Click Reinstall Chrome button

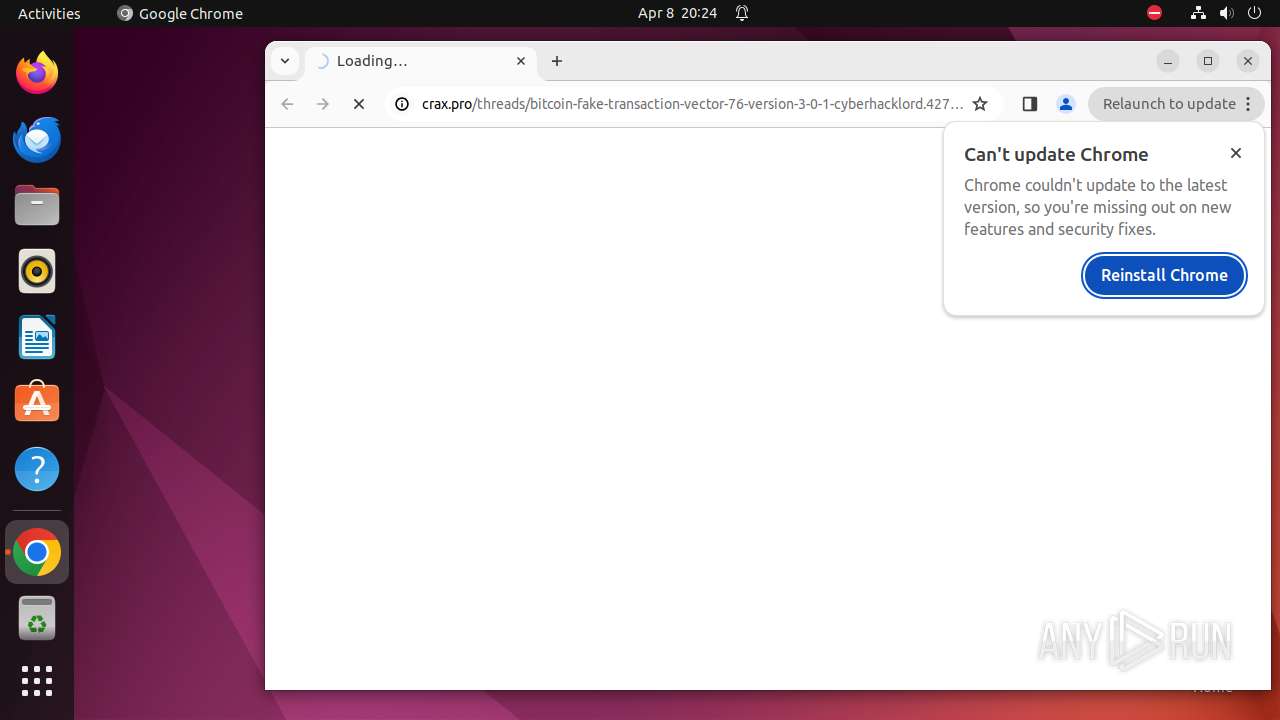pyautogui.click(x=1164, y=275)
